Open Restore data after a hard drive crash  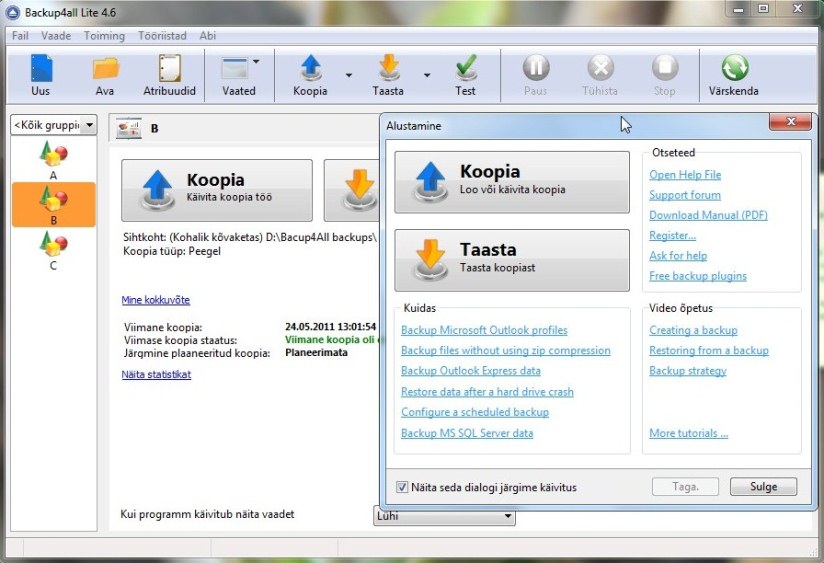click(x=487, y=392)
